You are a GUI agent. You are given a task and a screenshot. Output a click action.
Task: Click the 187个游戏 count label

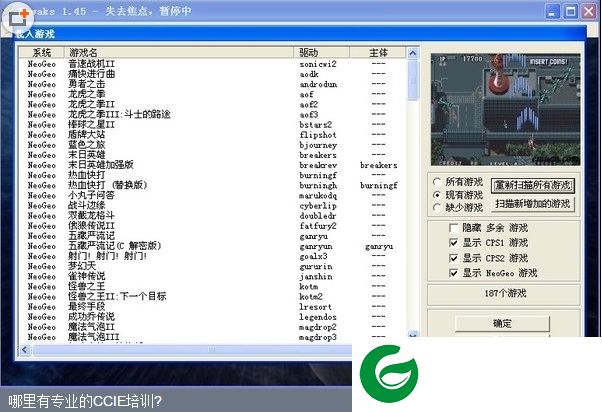pos(505,294)
